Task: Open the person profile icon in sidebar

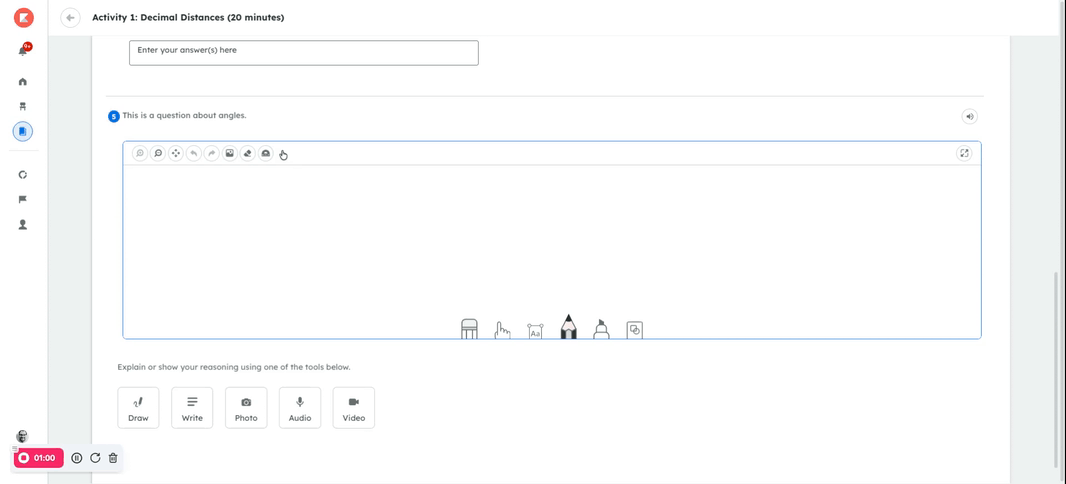Action: (x=22, y=224)
